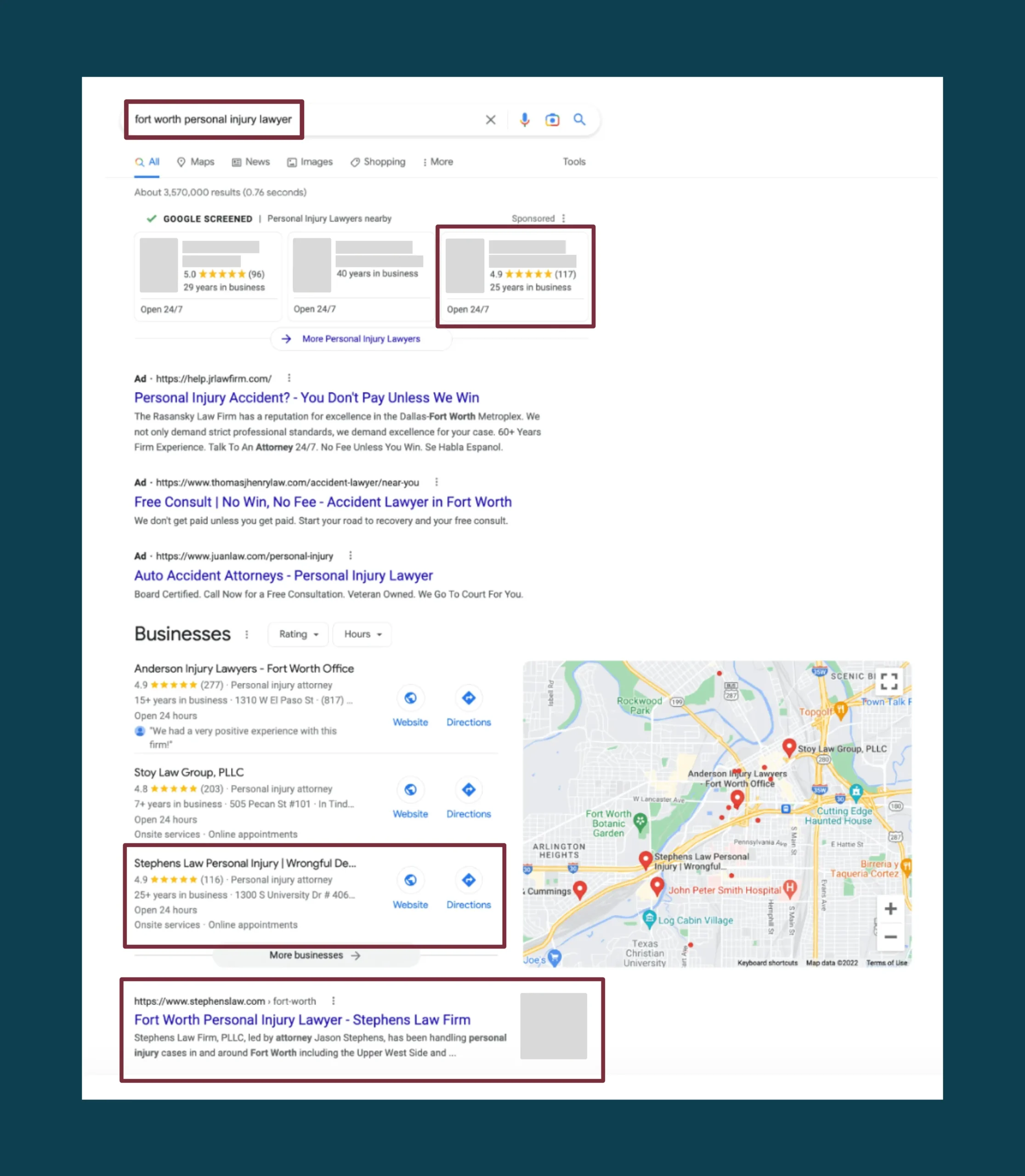Switch to the Shopping tab
Image resolution: width=1025 pixels, height=1176 pixels.
tap(378, 162)
